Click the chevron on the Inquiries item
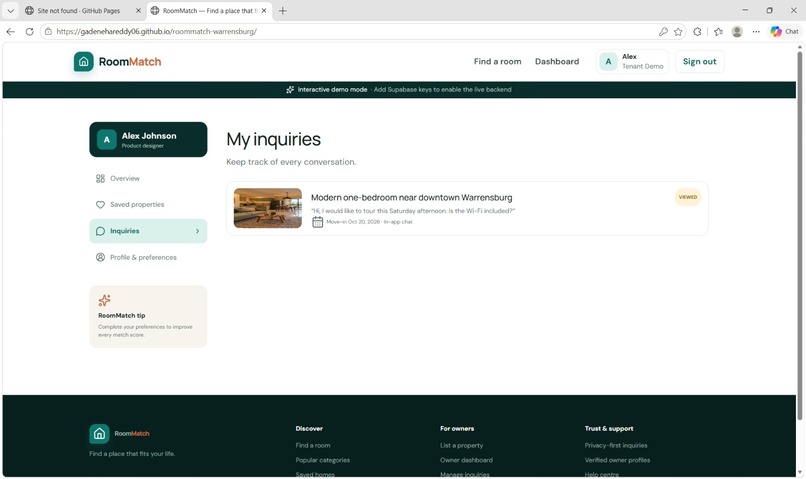This screenshot has width=806, height=479. click(x=197, y=231)
